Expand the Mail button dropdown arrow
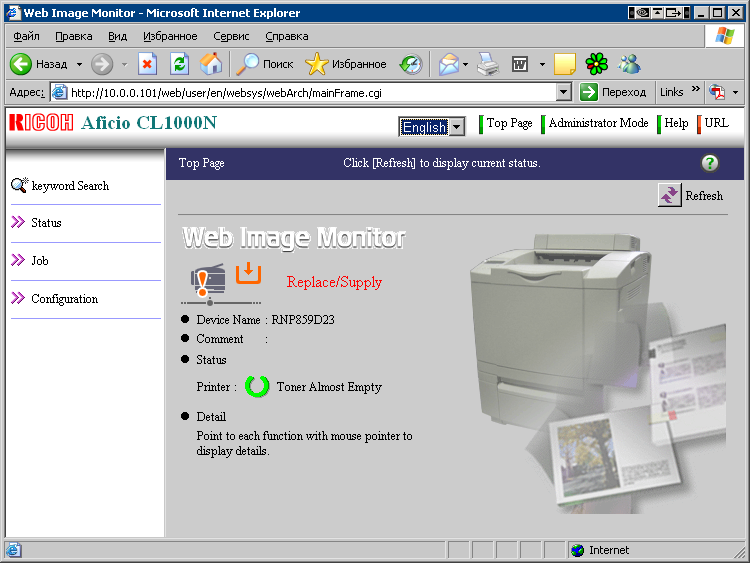The image size is (750, 563). click(x=465, y=64)
